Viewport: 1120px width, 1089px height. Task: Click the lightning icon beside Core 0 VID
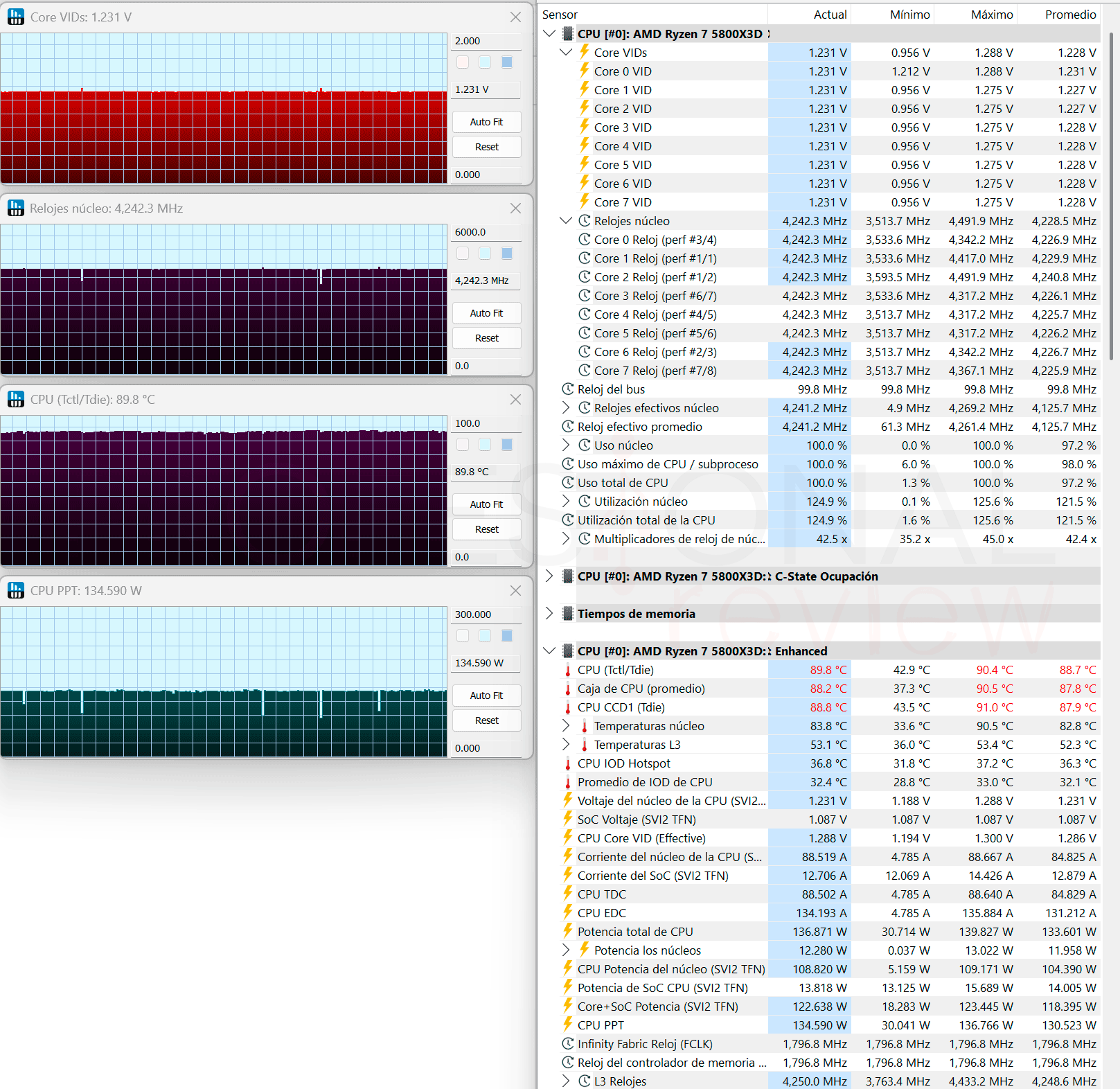(585, 71)
